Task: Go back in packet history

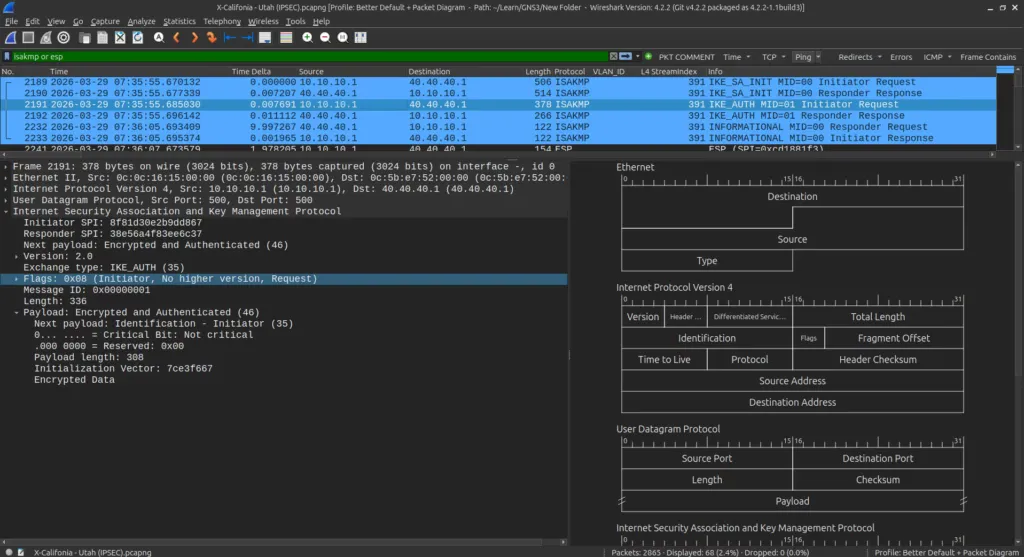Action: 176,38
